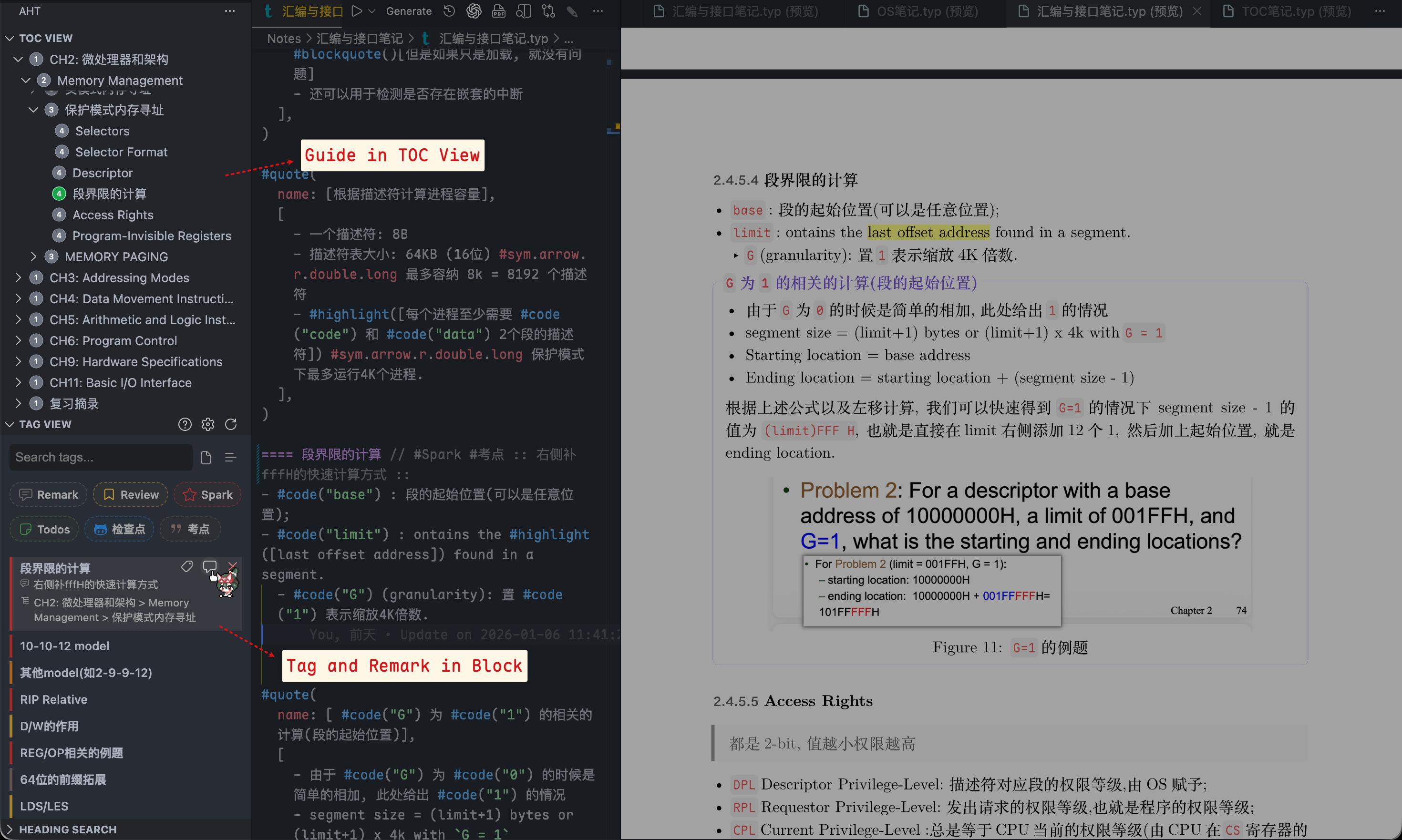
Task: Click the history clock icon in toolbar
Action: pos(449,11)
